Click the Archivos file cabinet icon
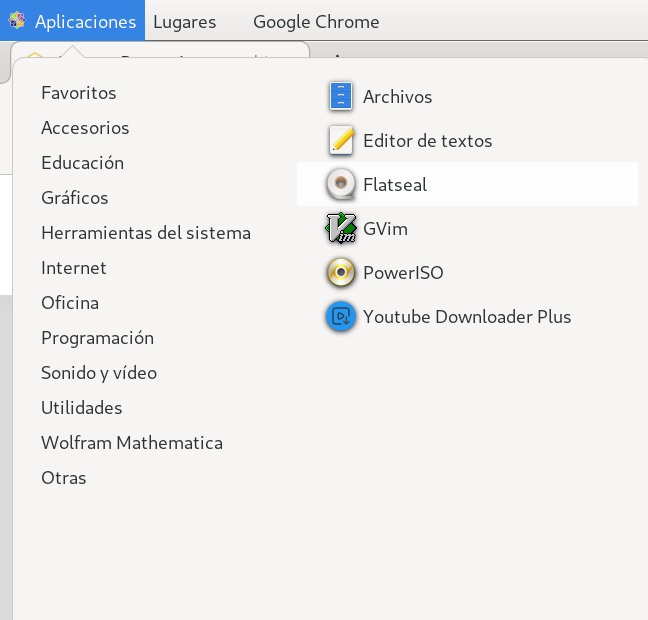Image resolution: width=648 pixels, height=620 pixels. click(342, 97)
